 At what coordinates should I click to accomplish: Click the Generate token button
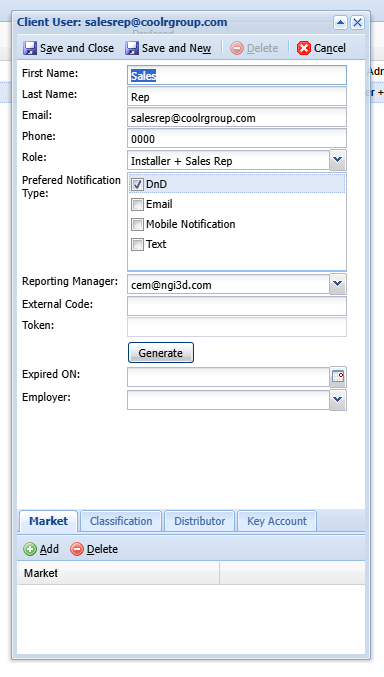tap(161, 353)
